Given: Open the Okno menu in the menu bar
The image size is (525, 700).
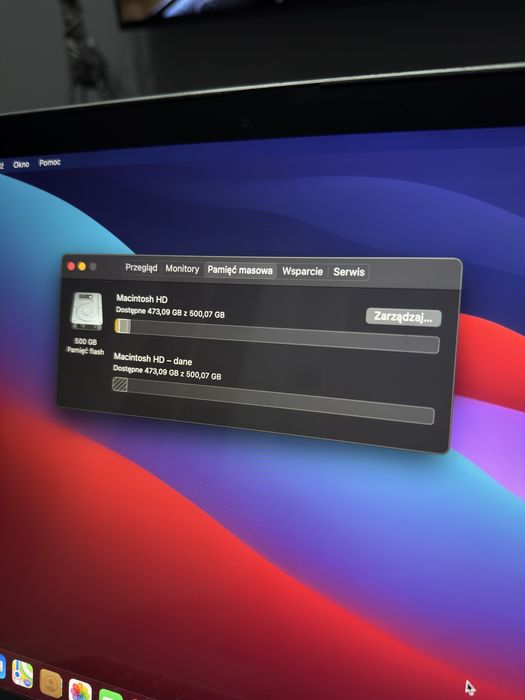Looking at the screenshot, I should click(x=21, y=164).
